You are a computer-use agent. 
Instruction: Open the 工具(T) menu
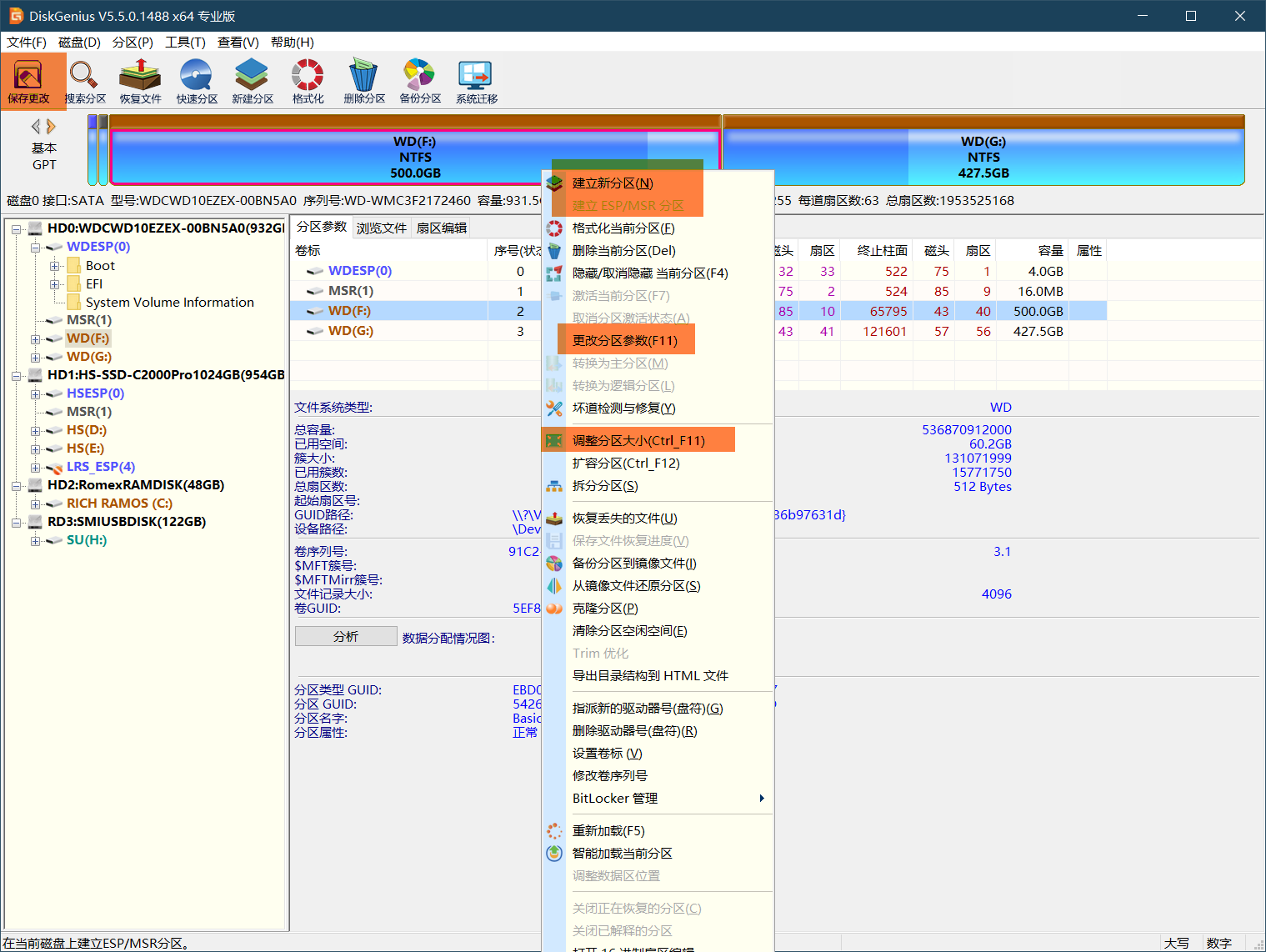[x=185, y=43]
